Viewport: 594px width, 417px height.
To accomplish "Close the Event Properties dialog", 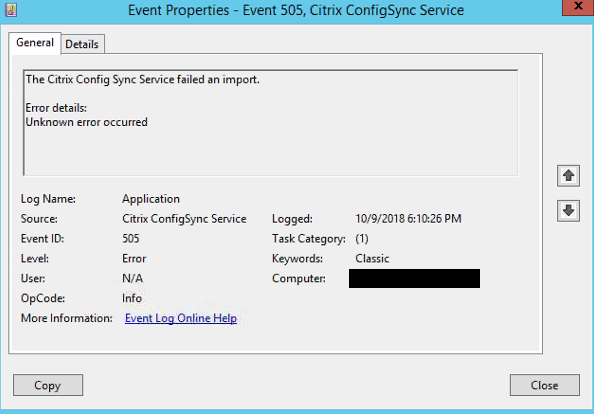I will coord(544,385).
